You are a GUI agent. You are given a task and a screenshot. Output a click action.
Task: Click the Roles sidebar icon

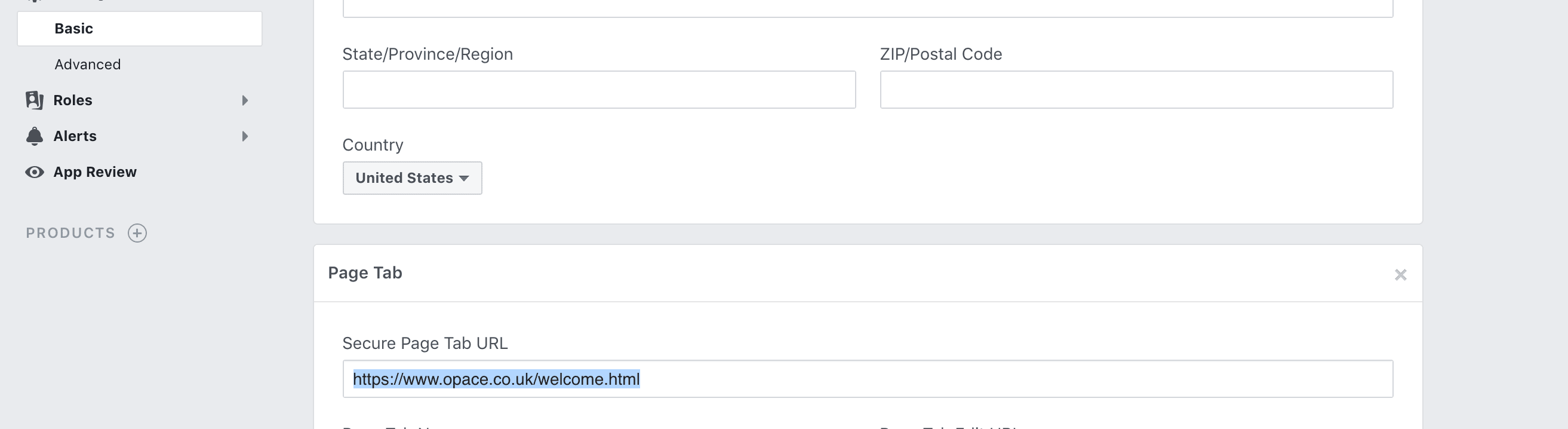(35, 100)
